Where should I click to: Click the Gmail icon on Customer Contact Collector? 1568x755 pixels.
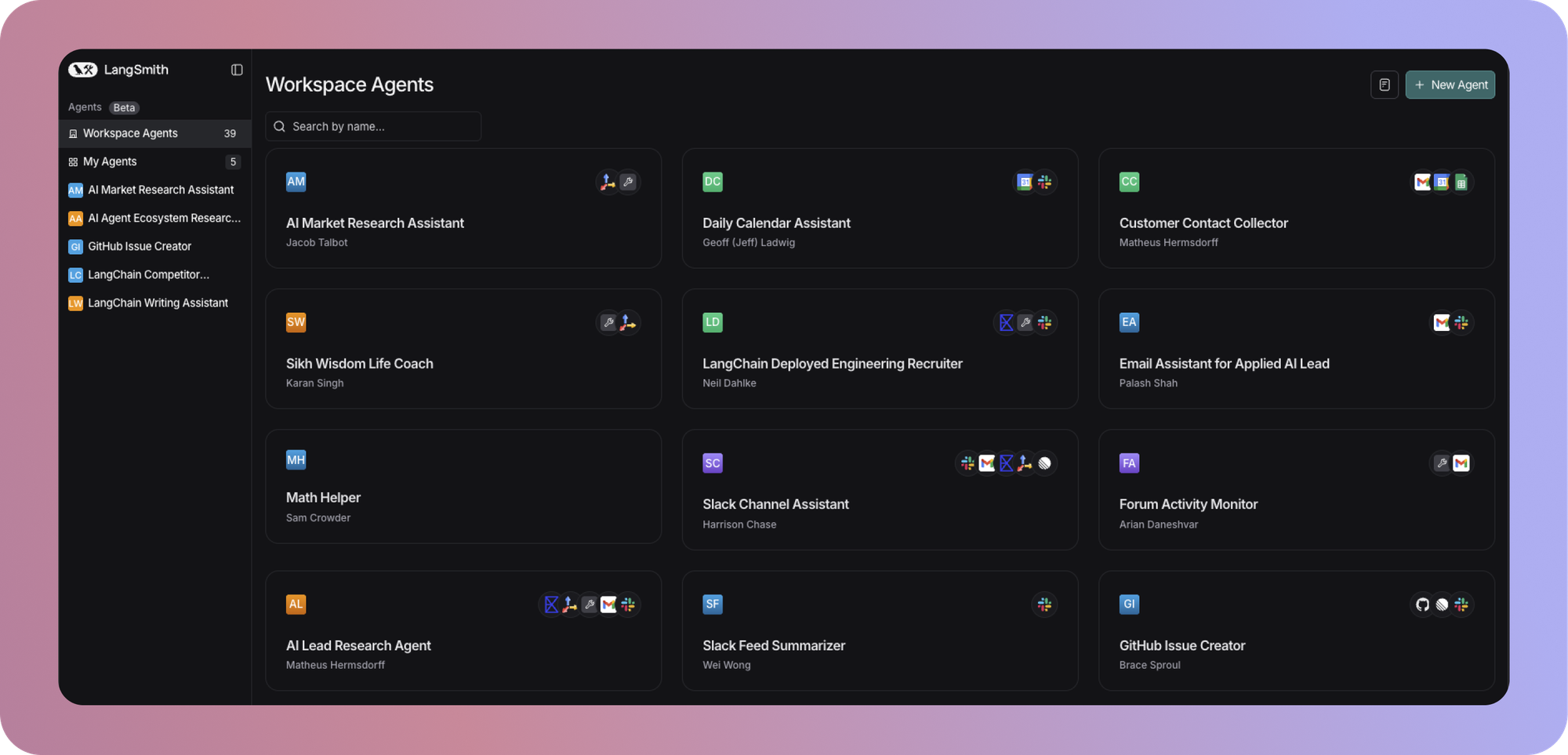(x=1423, y=182)
